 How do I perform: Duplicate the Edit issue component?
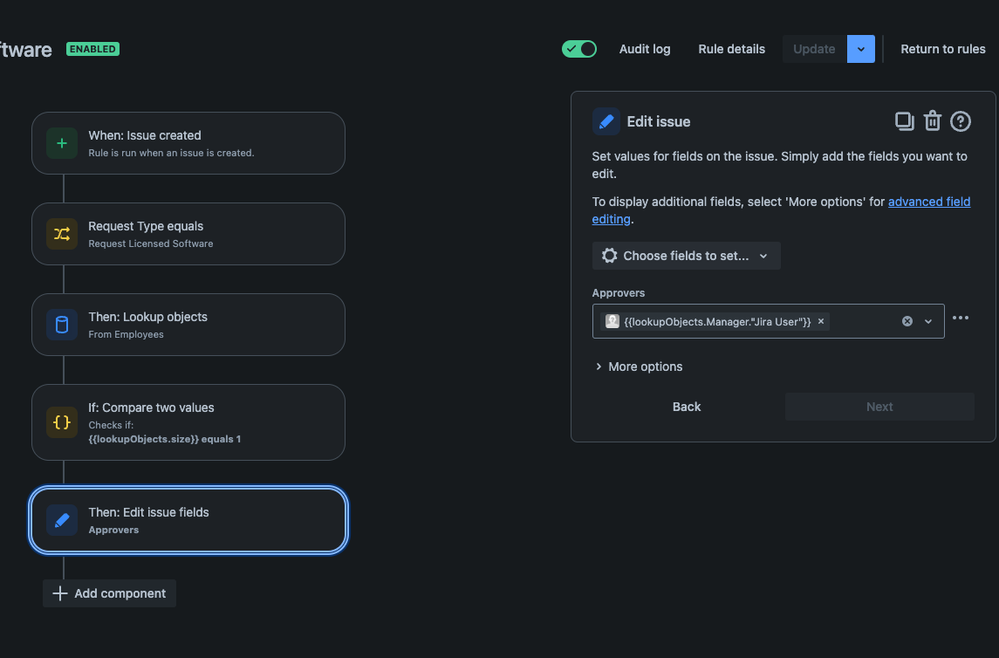pyautogui.click(x=904, y=121)
